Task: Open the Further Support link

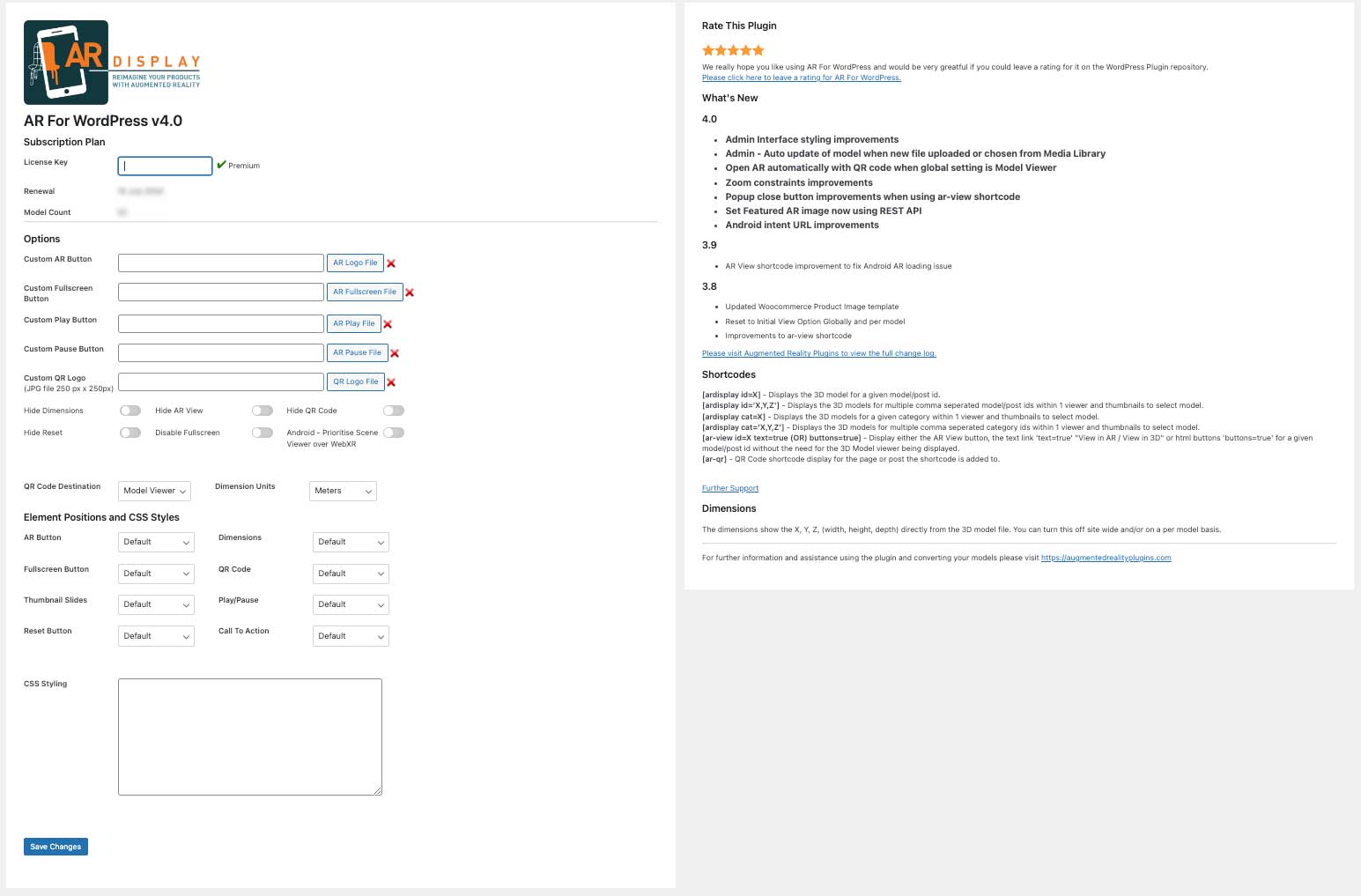Action: click(x=730, y=488)
